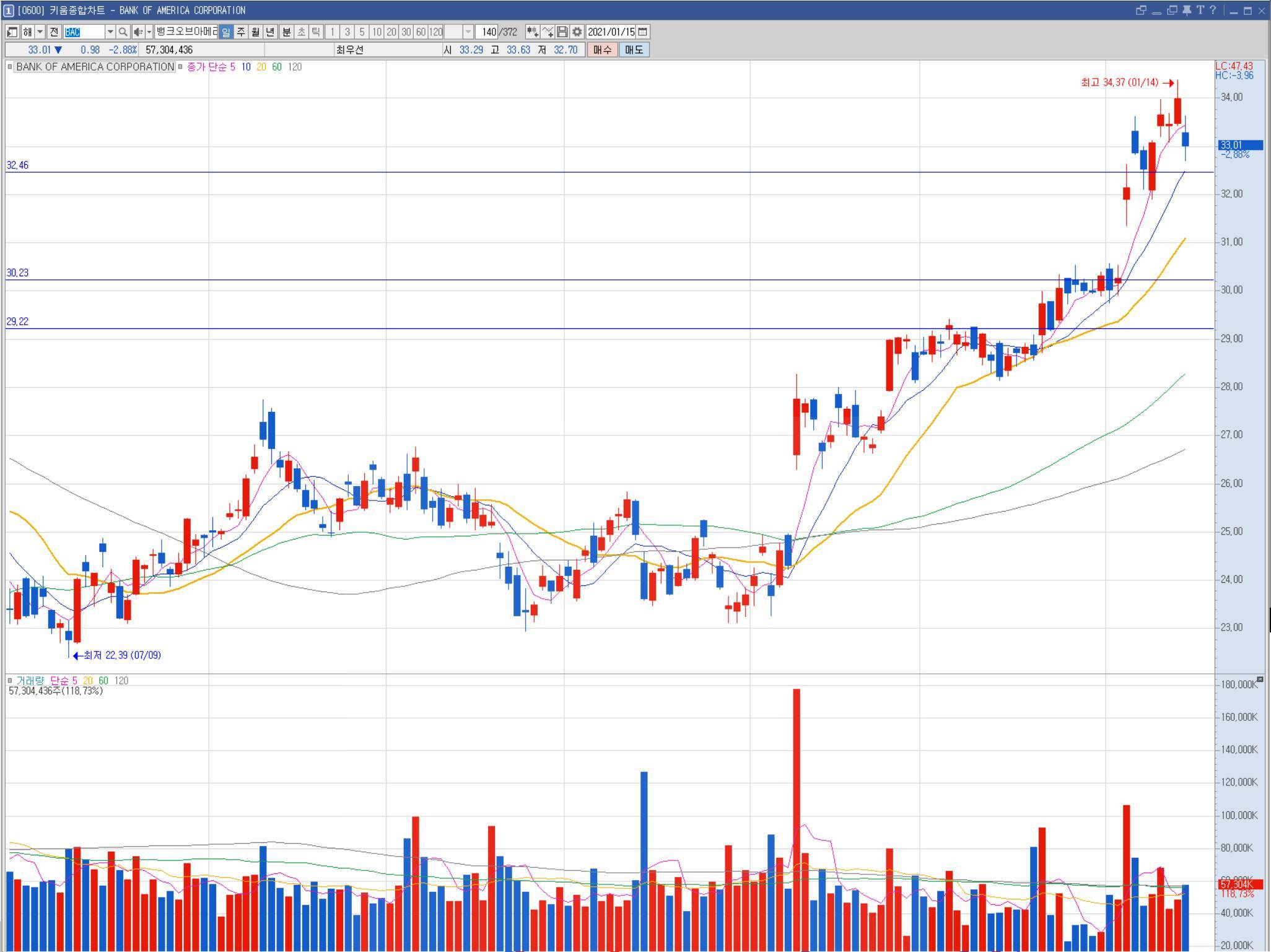Expand the BAC ticker code dropdown

coord(110,32)
